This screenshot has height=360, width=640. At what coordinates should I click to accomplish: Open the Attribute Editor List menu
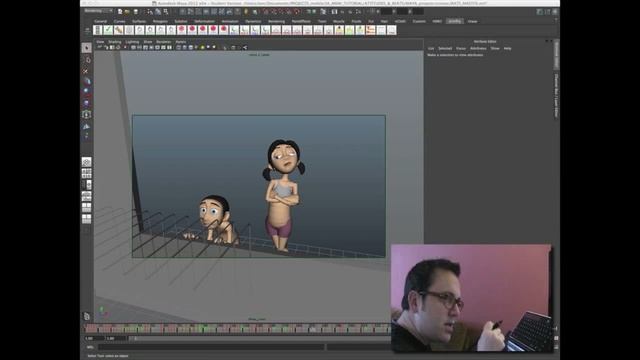(x=431, y=48)
